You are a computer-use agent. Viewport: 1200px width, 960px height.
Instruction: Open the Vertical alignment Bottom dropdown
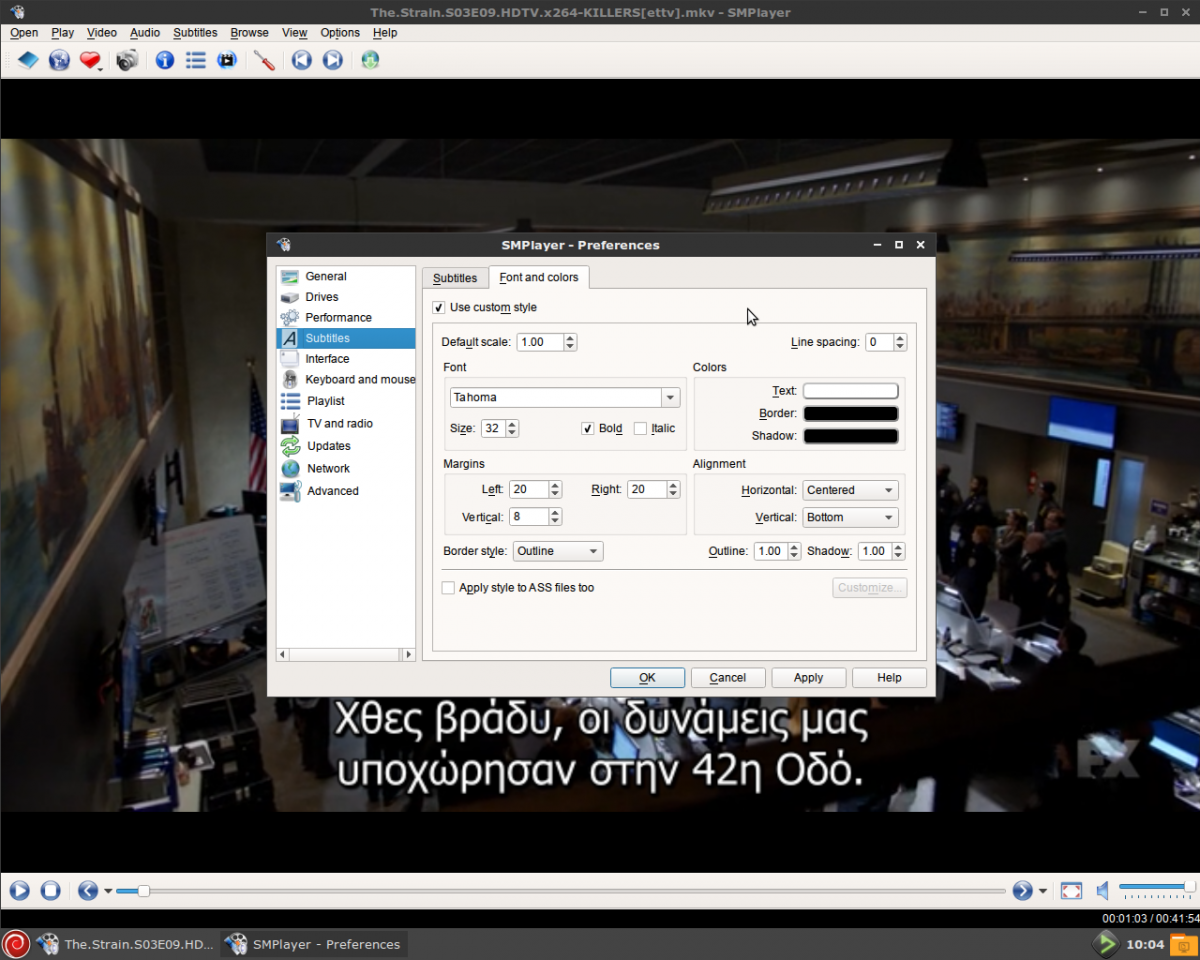click(851, 518)
